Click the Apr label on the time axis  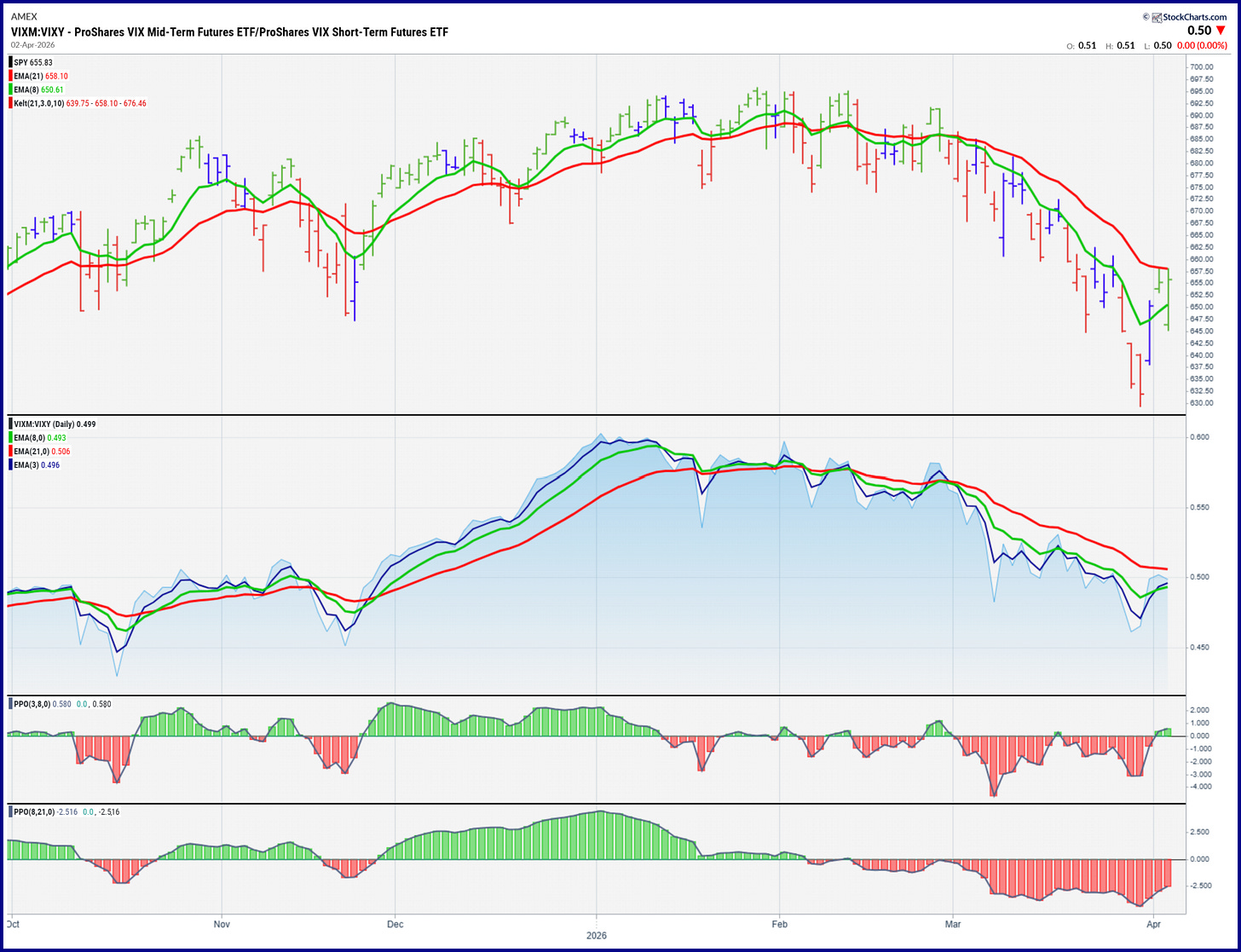[1153, 923]
